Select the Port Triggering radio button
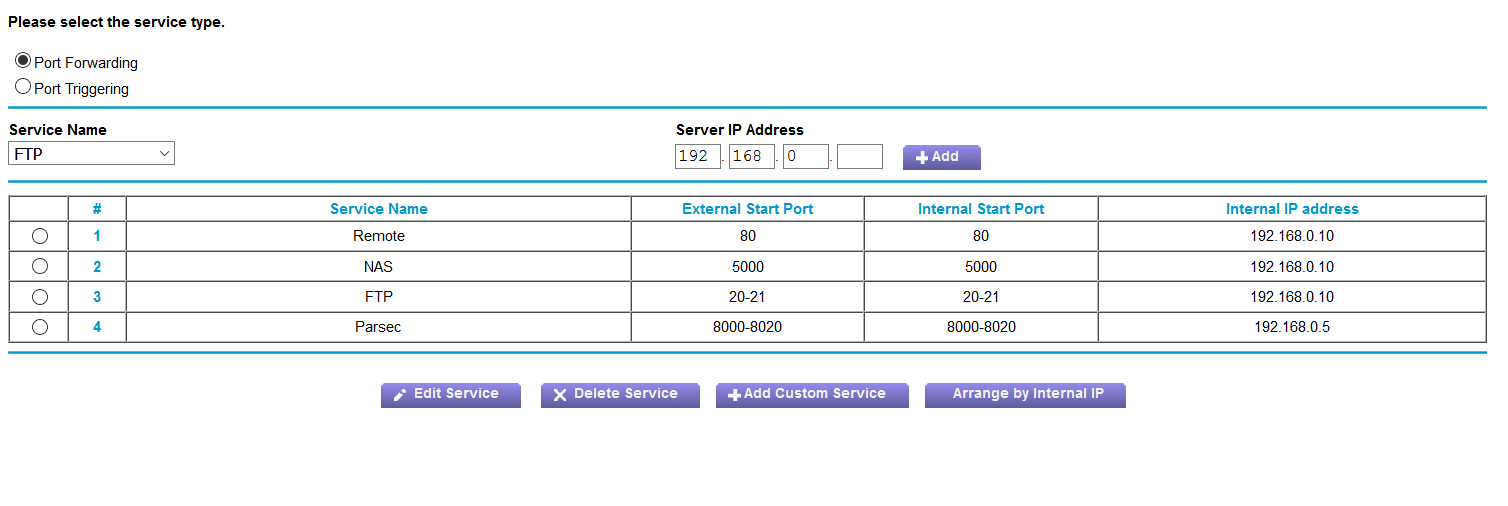The image size is (1508, 506). [23, 87]
